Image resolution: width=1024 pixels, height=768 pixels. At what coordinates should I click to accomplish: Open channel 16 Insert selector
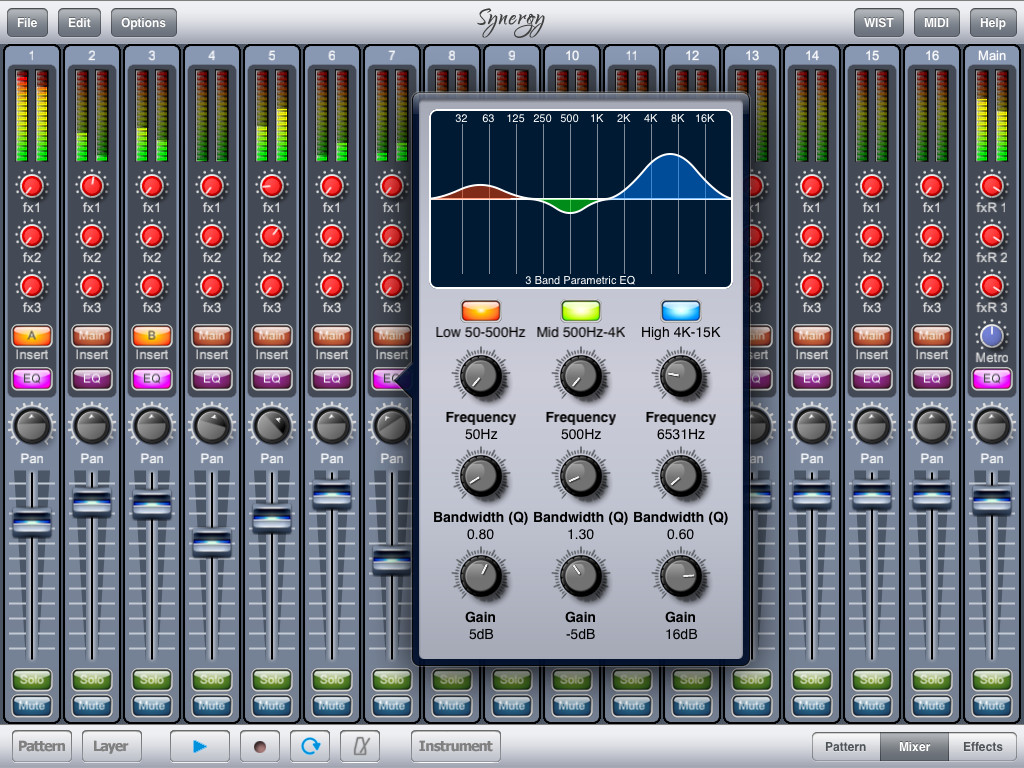931,336
